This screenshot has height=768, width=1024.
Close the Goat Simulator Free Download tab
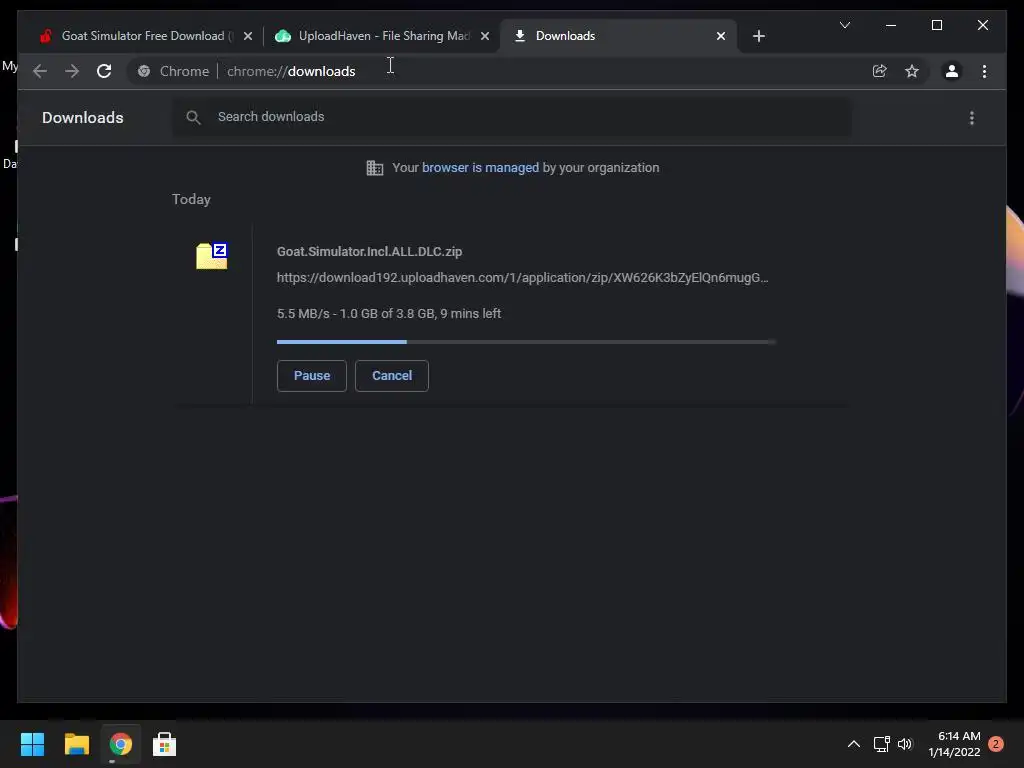pyautogui.click(x=248, y=36)
